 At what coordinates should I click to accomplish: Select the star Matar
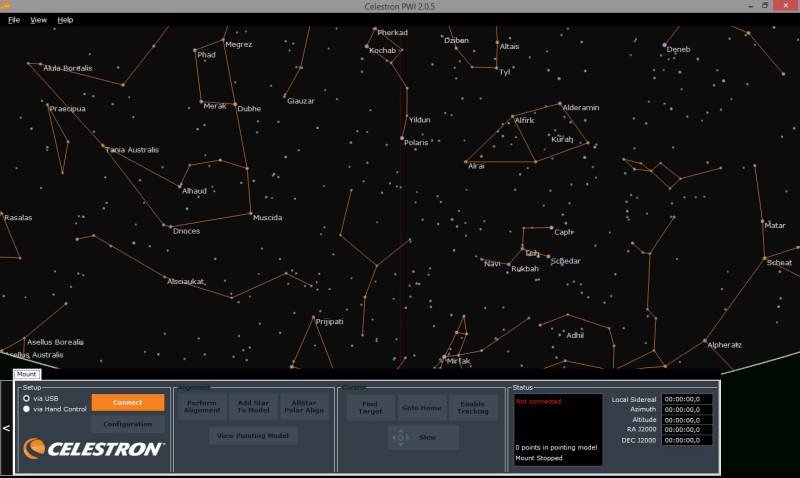762,221
